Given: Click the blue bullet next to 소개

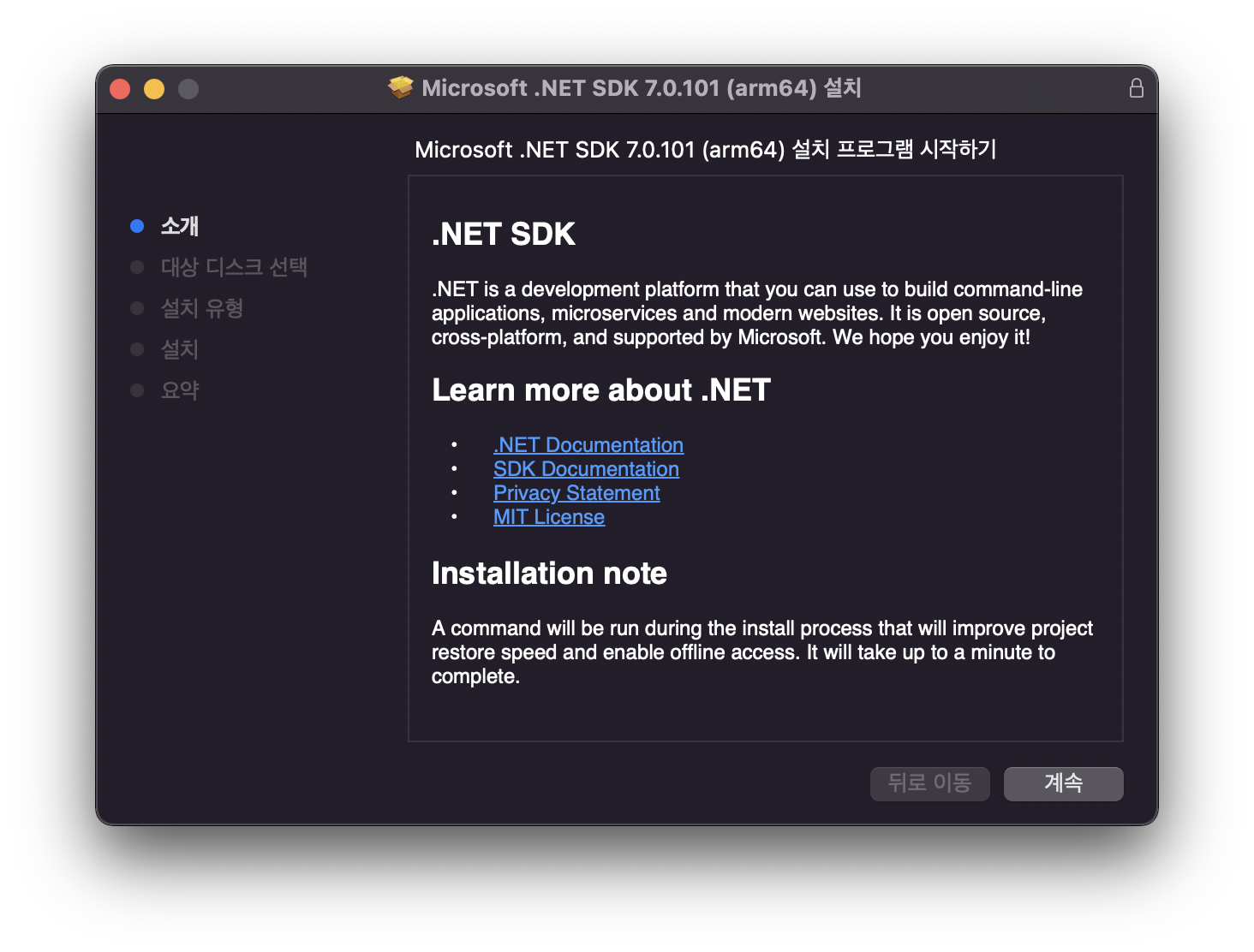Looking at the screenshot, I should click(x=137, y=226).
